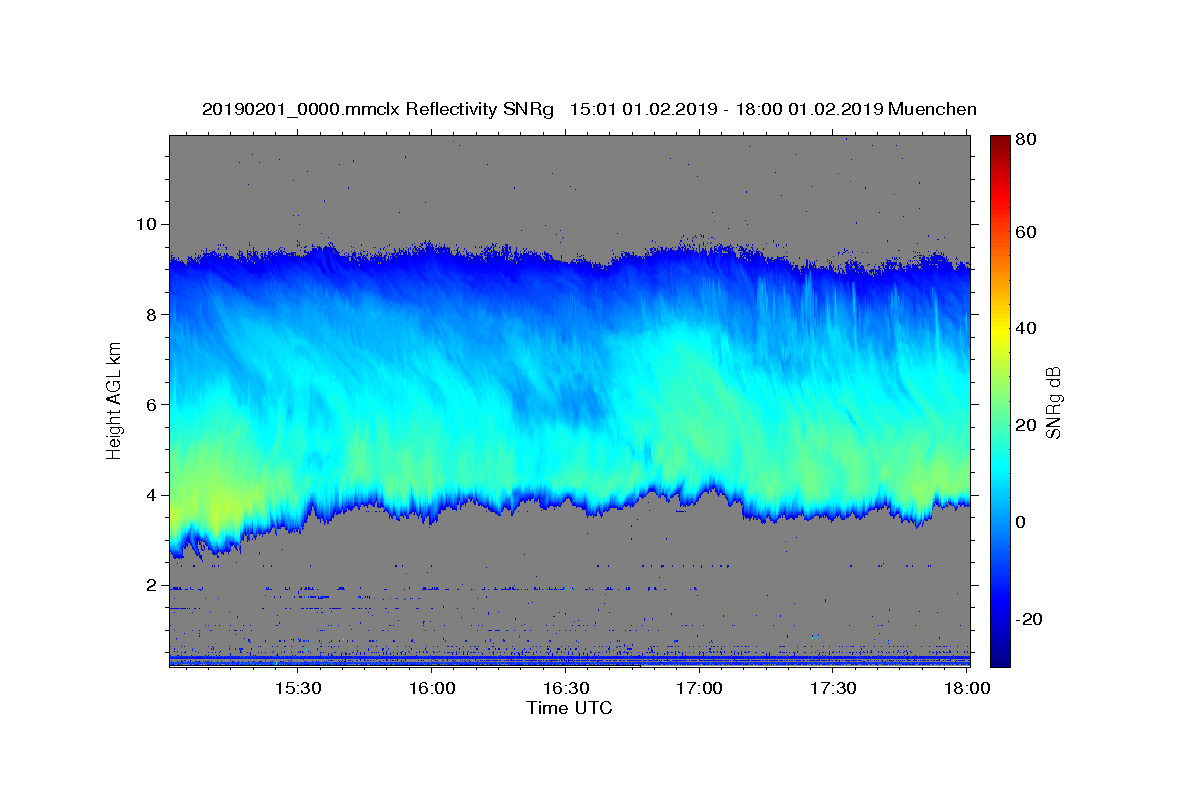Click the 'Height AGL km' y-axis label
The width and height of the screenshot is (1200, 800).
114,401
